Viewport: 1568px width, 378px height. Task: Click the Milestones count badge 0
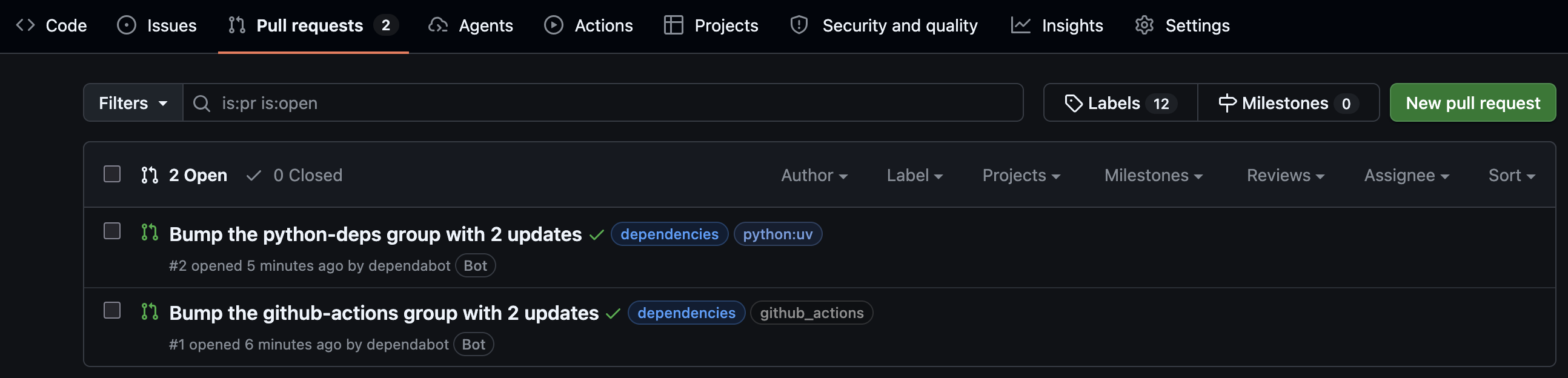(1346, 104)
